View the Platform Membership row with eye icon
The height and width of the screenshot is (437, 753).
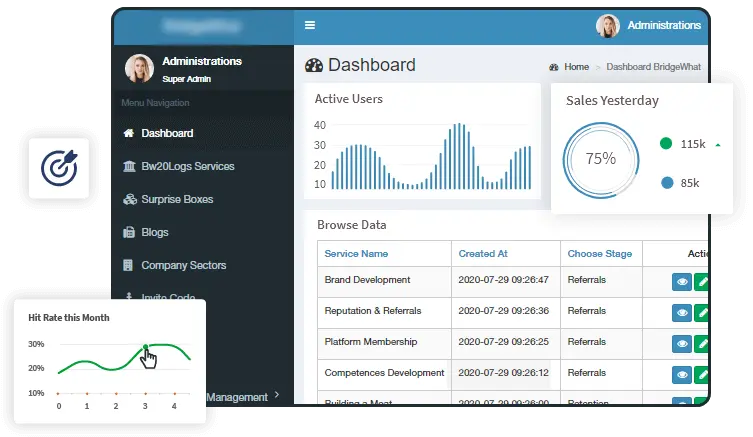coord(682,344)
